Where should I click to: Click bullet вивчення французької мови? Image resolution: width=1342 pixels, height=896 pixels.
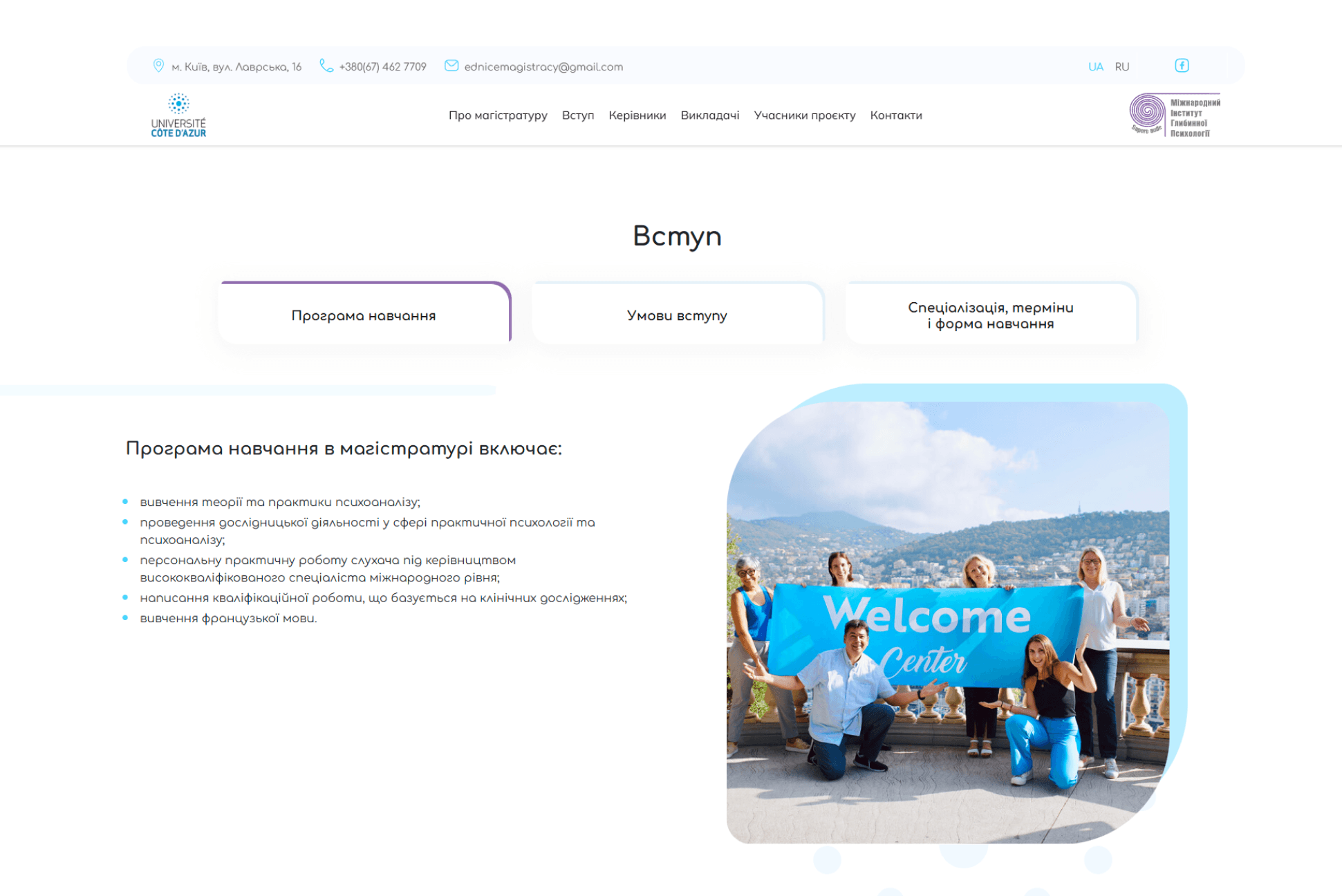click(x=228, y=618)
